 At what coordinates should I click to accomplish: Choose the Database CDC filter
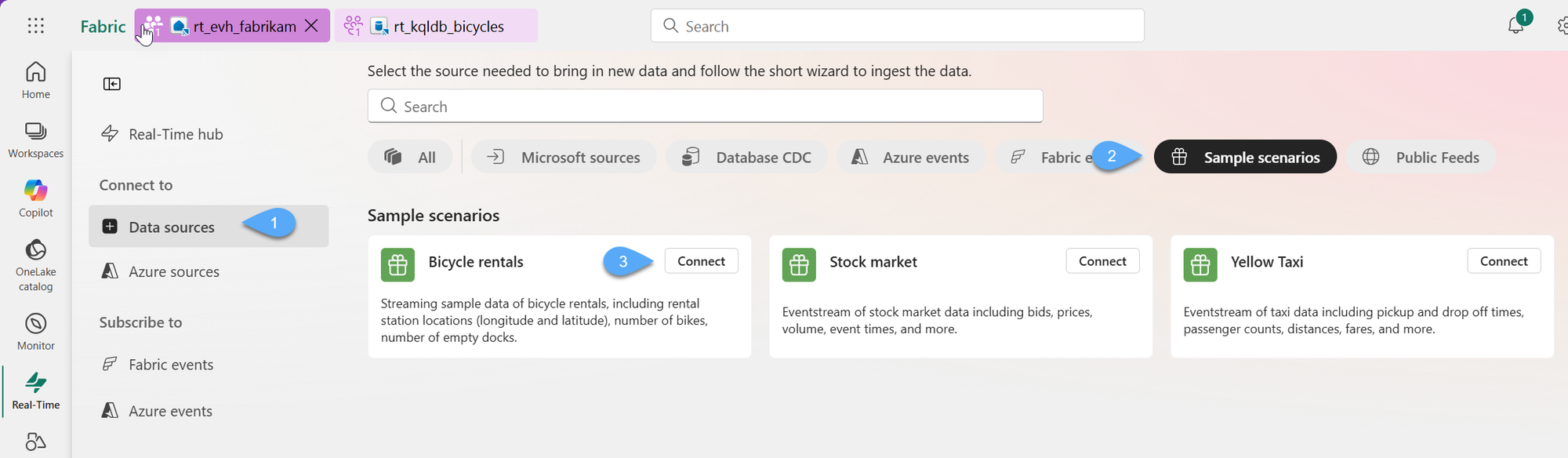[x=746, y=158]
